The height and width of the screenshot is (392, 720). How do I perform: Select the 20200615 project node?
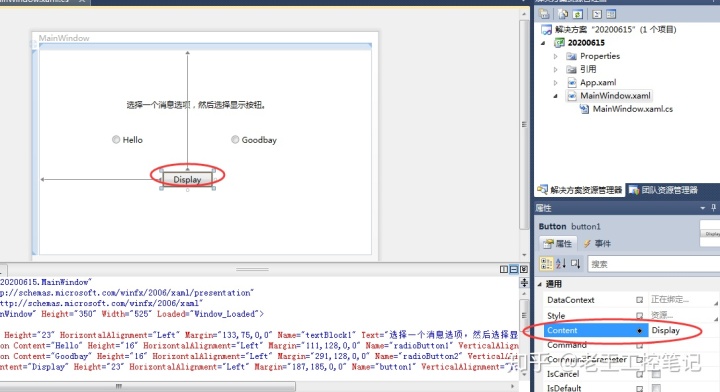coord(579,43)
